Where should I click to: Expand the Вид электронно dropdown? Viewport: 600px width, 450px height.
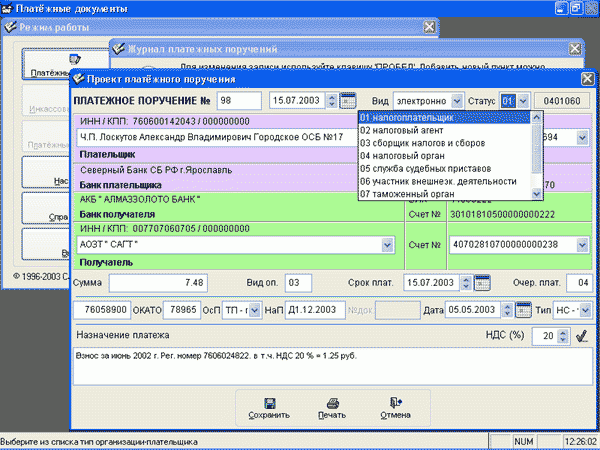(457, 101)
